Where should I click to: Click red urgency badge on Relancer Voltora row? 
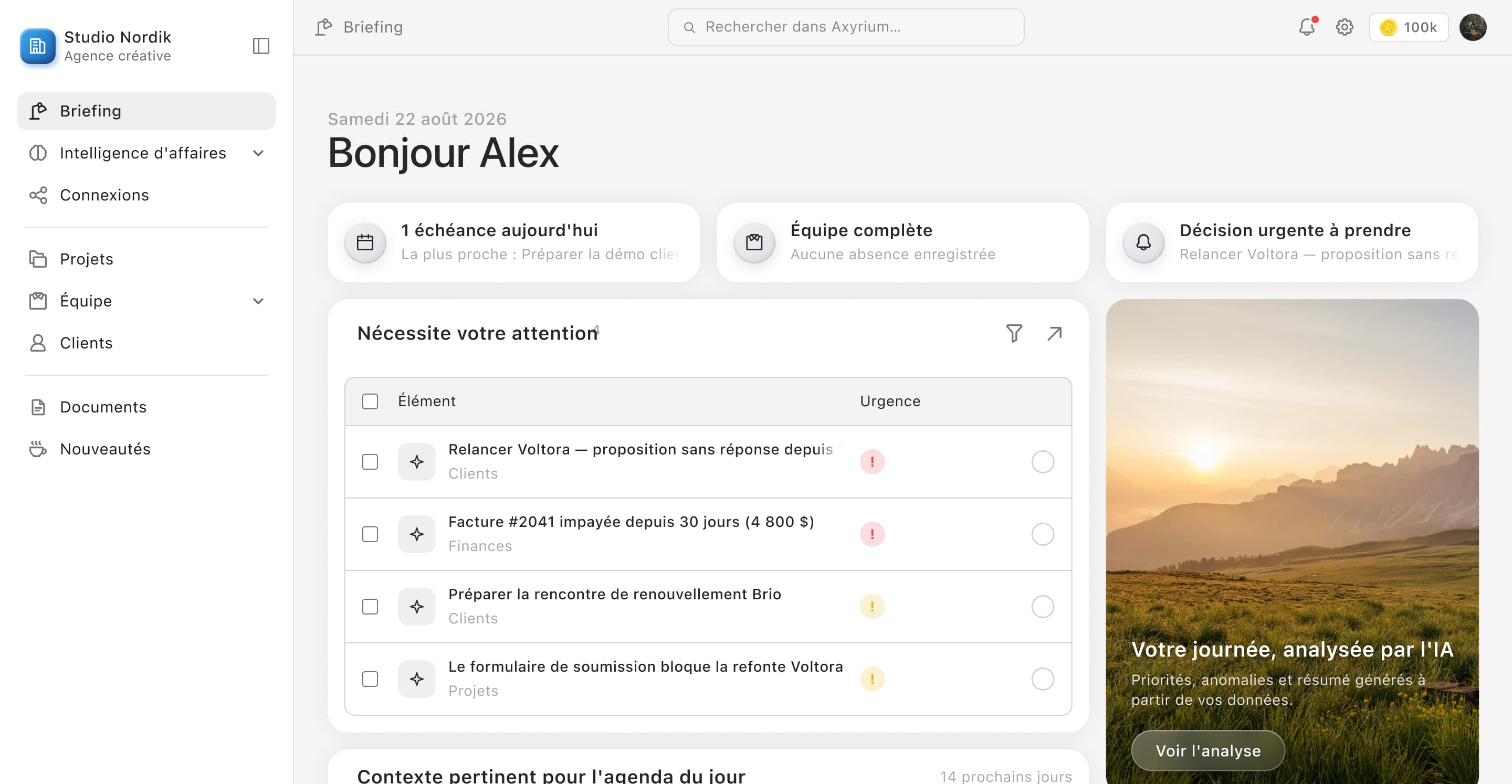(x=872, y=462)
